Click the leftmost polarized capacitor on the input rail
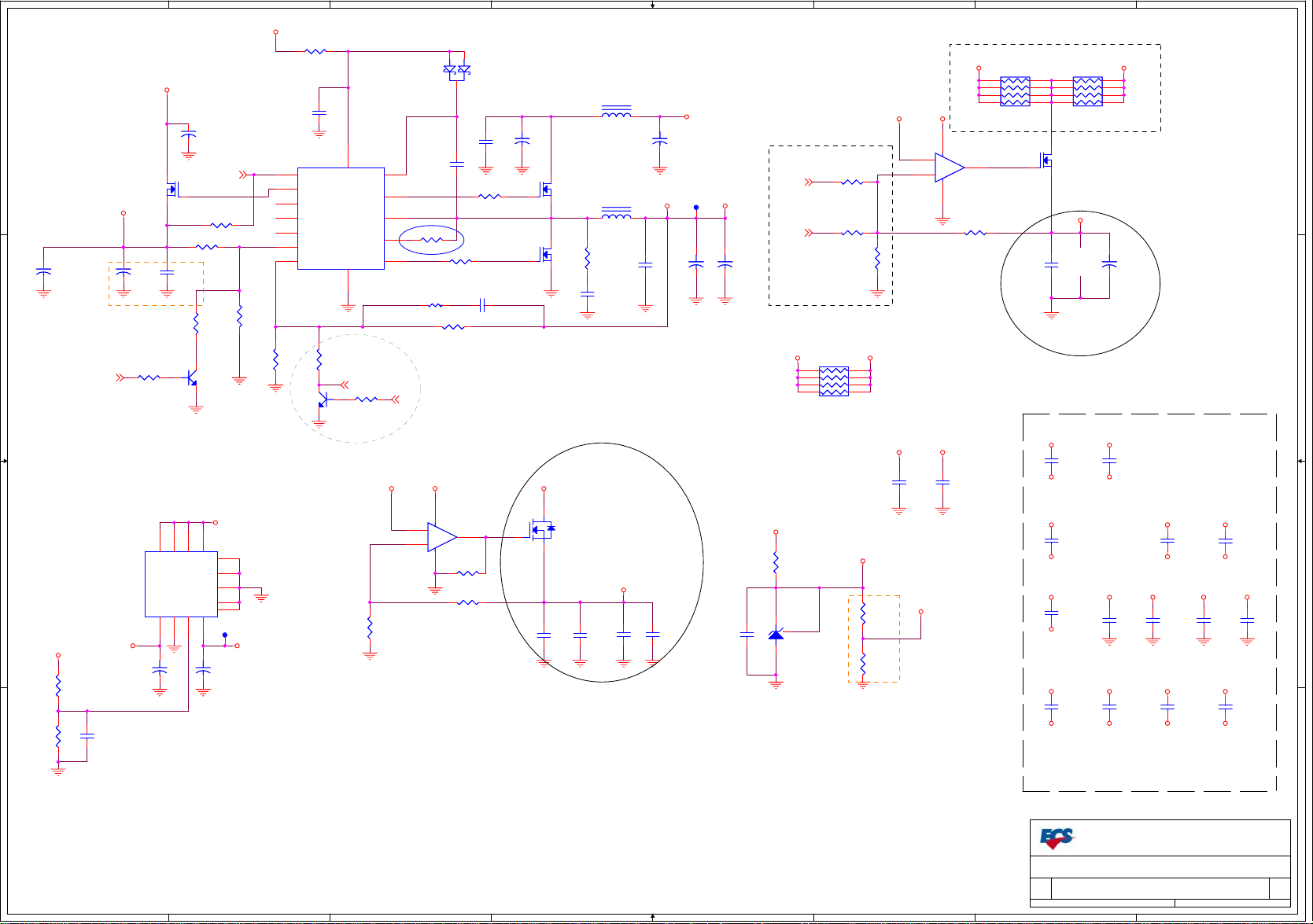1313x924 pixels. pos(44,272)
